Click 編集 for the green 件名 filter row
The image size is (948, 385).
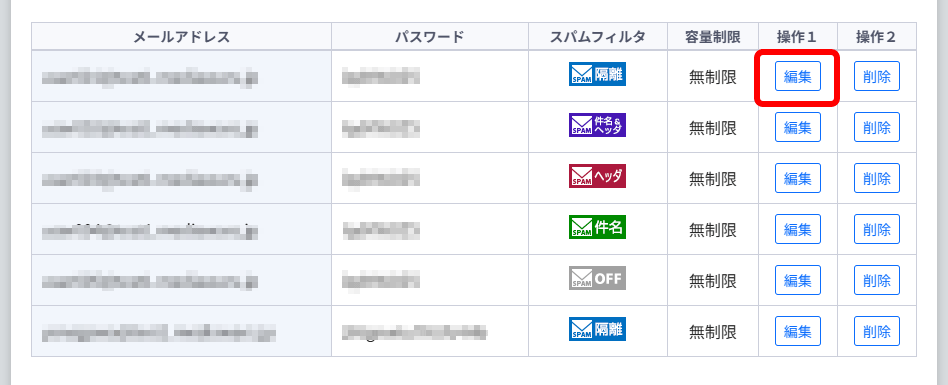[797, 229]
